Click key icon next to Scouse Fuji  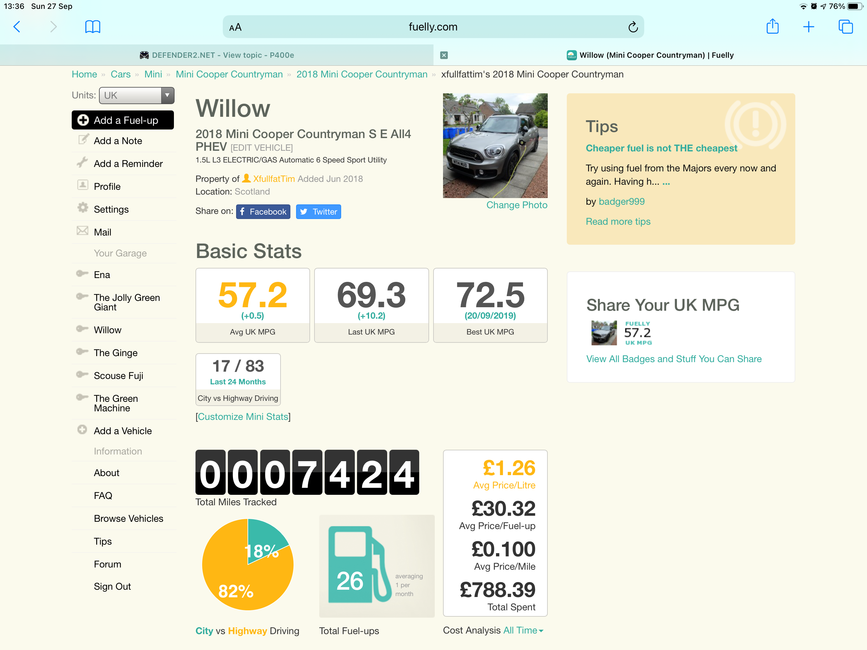coord(82,374)
